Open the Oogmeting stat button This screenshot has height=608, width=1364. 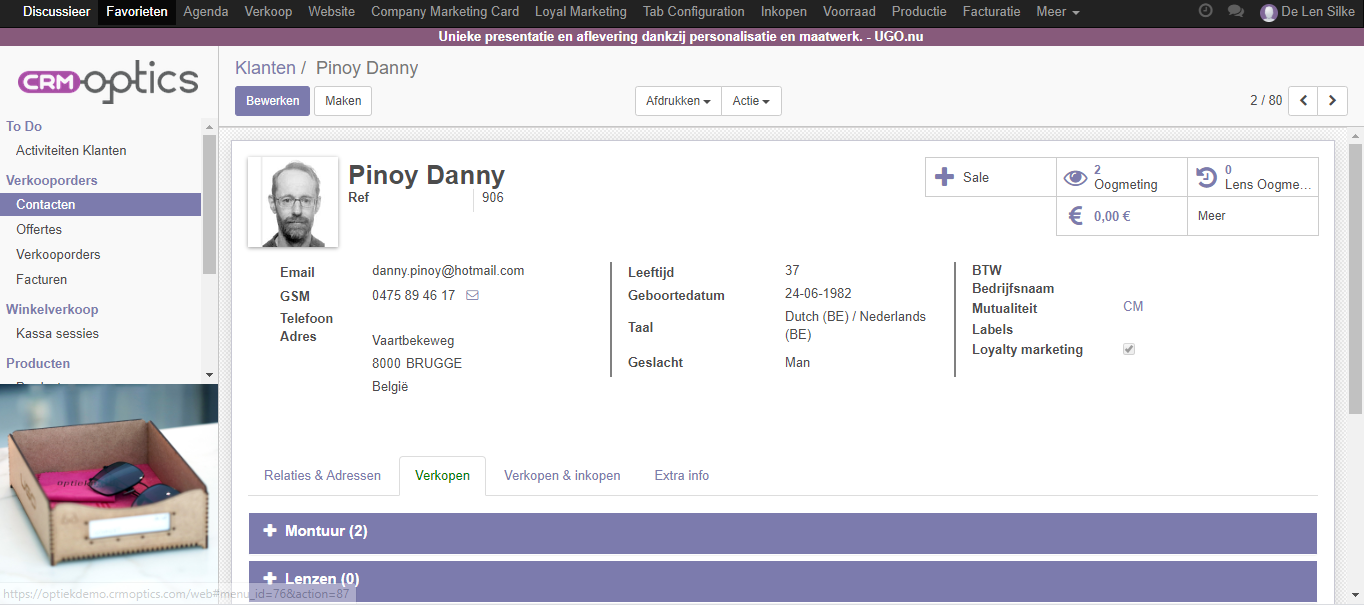(1122, 177)
